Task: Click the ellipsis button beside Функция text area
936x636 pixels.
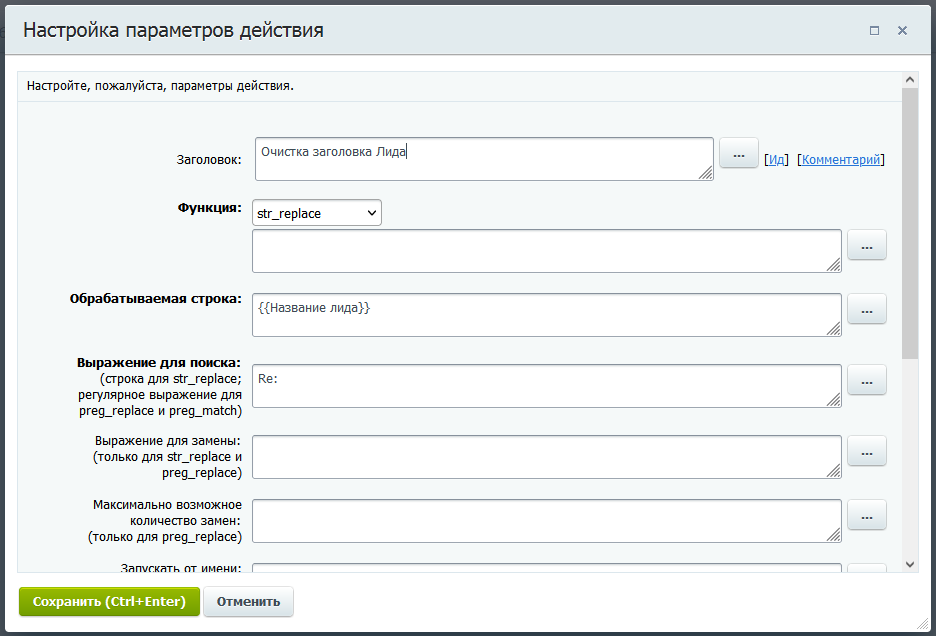Action: [x=867, y=245]
